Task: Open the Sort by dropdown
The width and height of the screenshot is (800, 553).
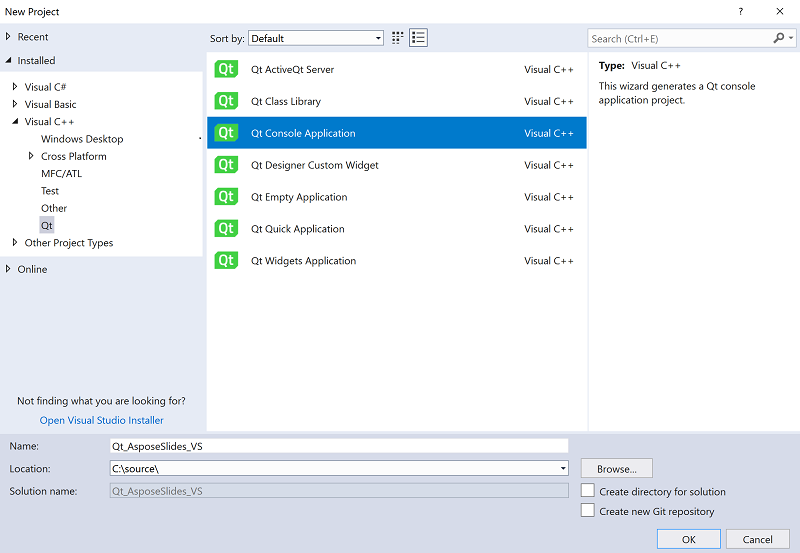Action: (x=316, y=38)
